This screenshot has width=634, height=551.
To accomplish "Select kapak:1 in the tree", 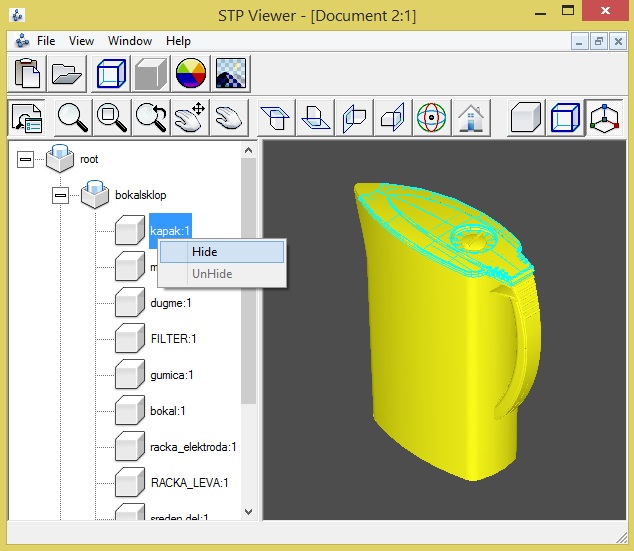I will point(170,231).
